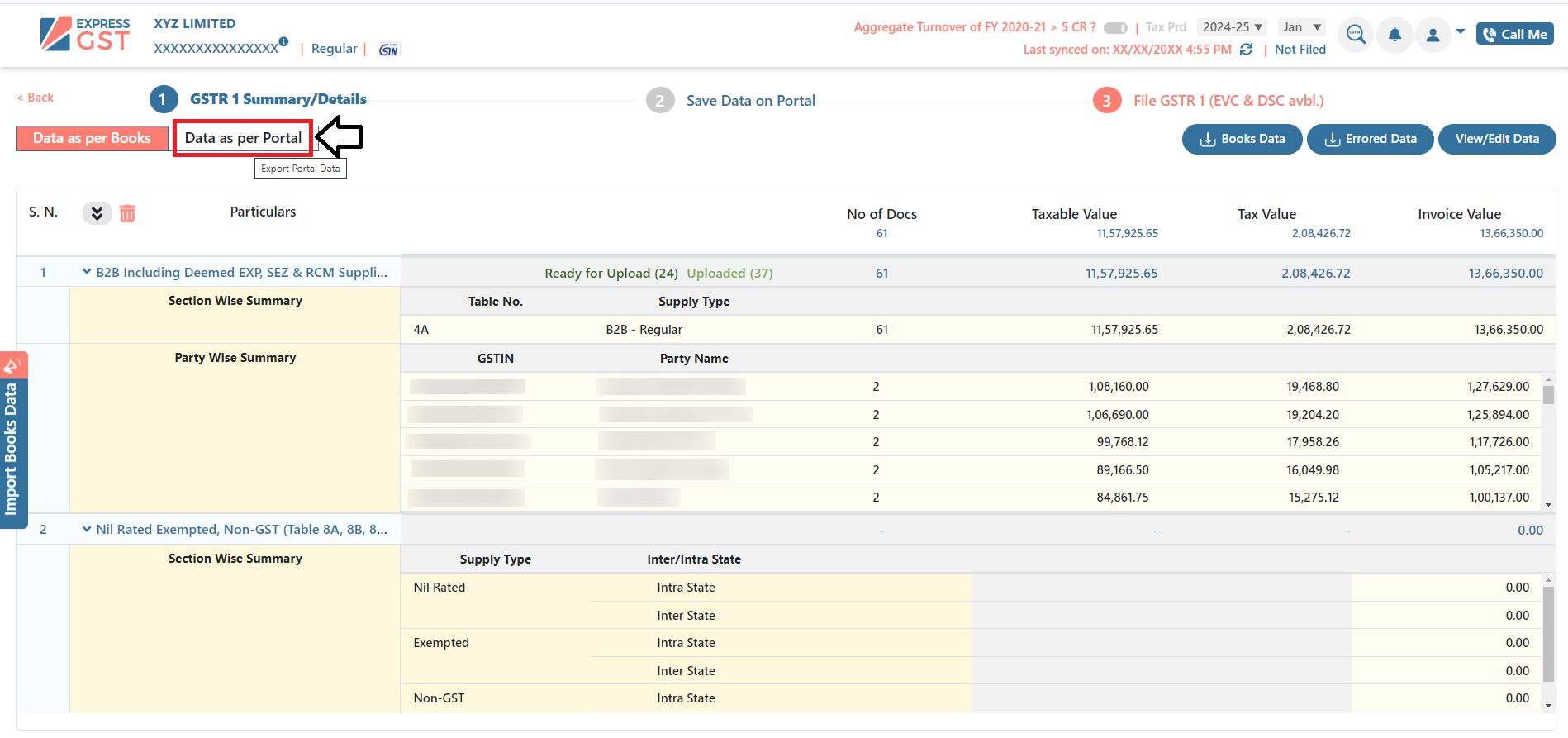Collapse the B2B Including Deemed EXP section

87,272
